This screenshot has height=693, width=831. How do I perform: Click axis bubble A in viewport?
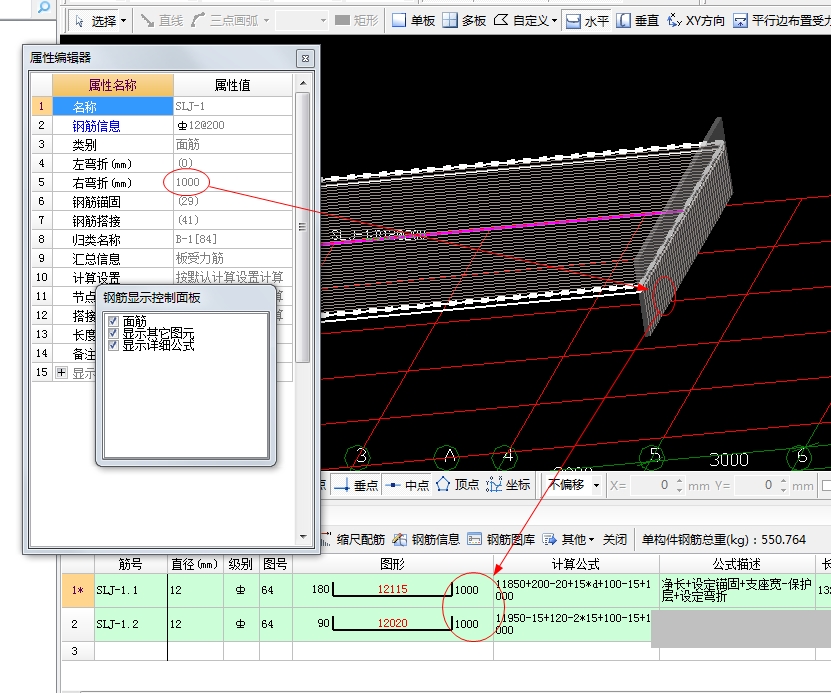[449, 456]
